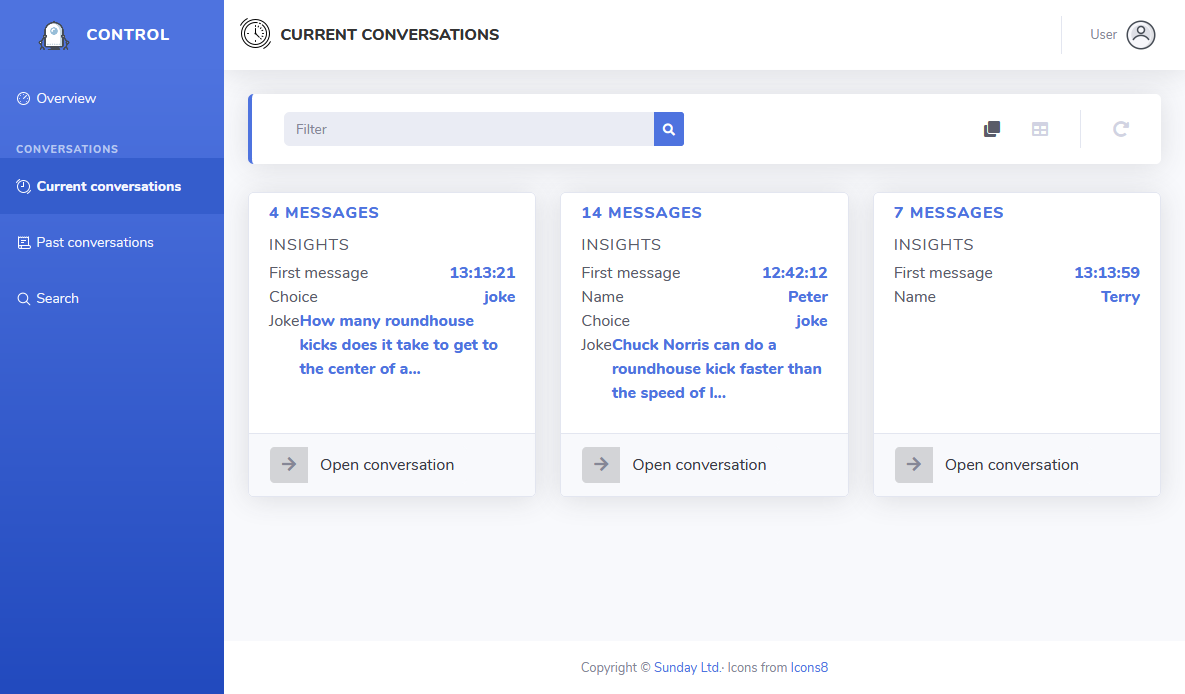
Task: Click the User label in header
Action: click(1103, 35)
